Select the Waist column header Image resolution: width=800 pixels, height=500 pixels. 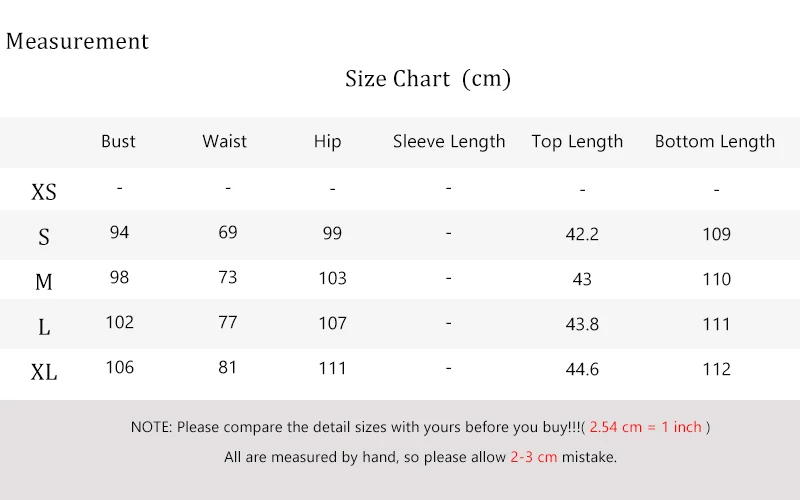[x=224, y=141]
